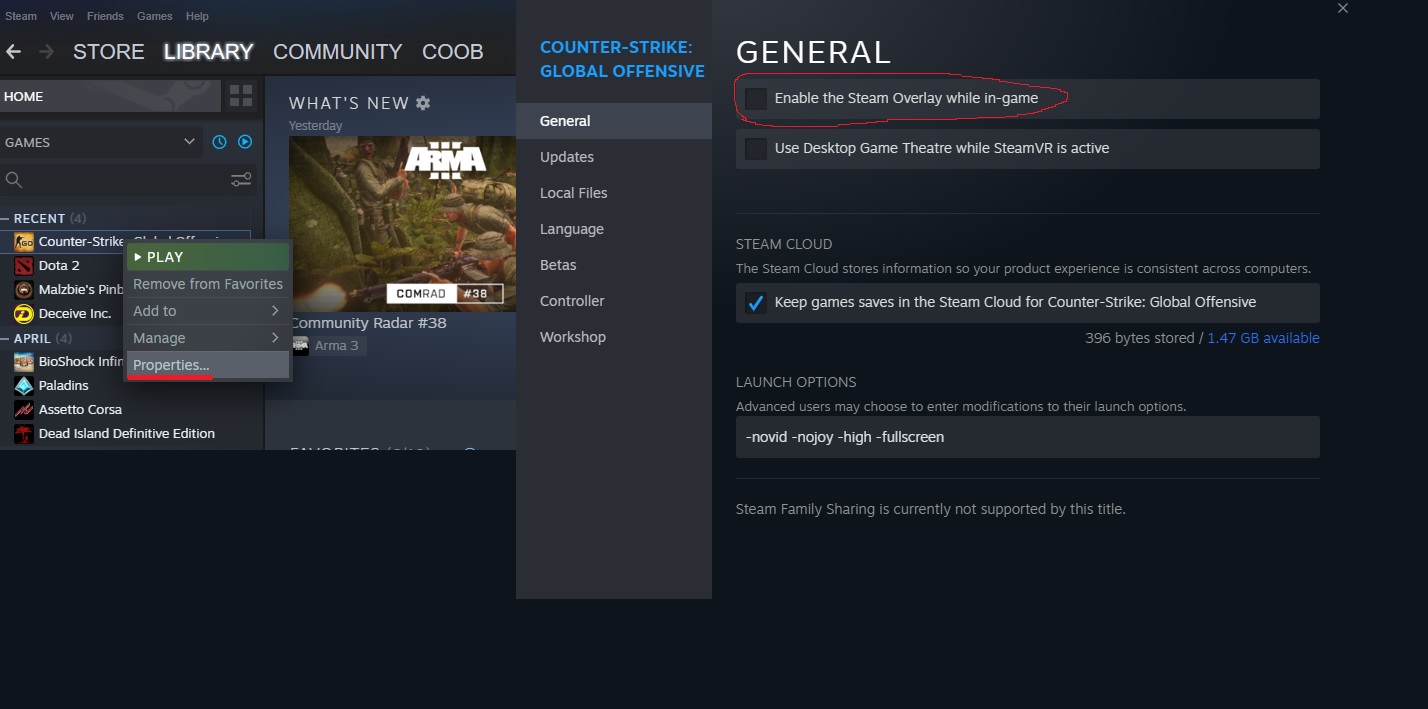Open What's New settings gear
Screen dimensions: 1428x709
[x=423, y=103]
